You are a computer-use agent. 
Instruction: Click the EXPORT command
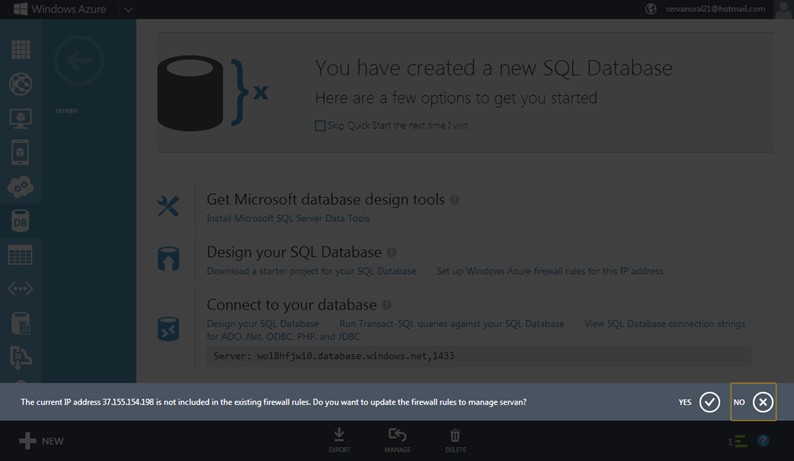[339, 440]
